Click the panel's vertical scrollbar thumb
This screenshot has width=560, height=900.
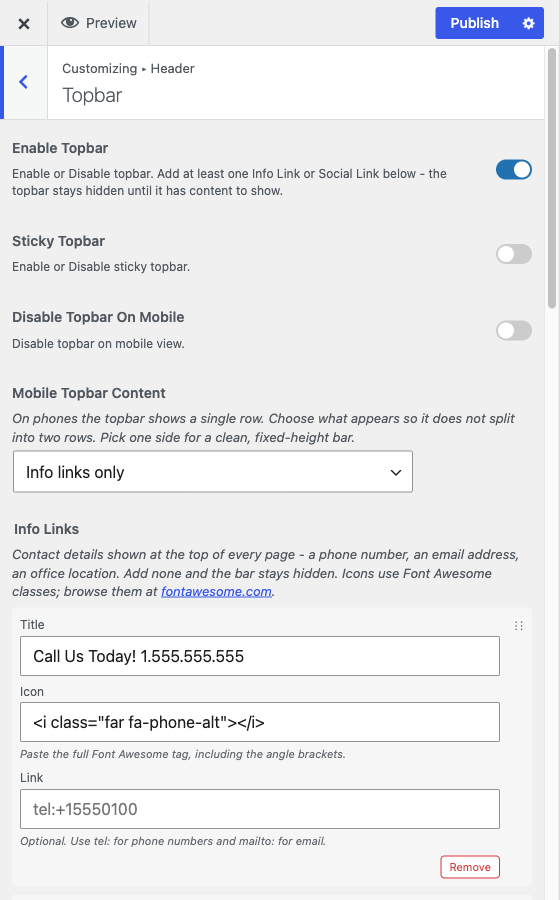[552, 179]
